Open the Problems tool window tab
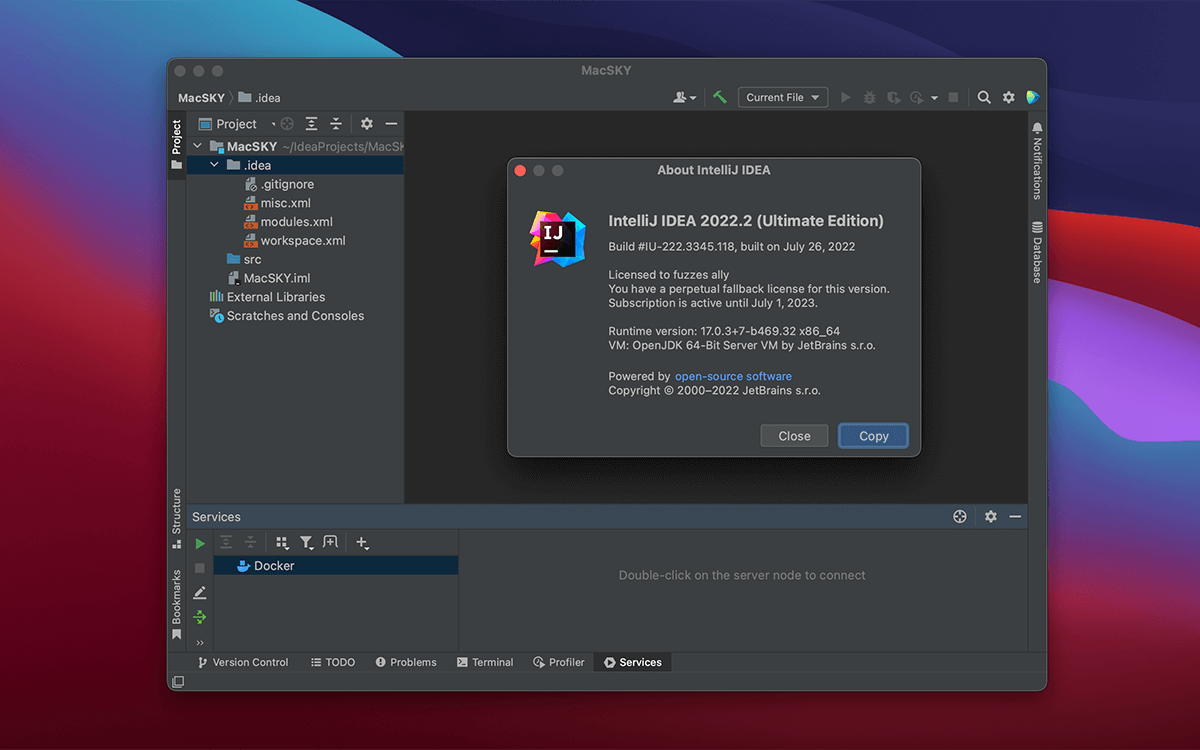This screenshot has height=750, width=1200. (406, 662)
